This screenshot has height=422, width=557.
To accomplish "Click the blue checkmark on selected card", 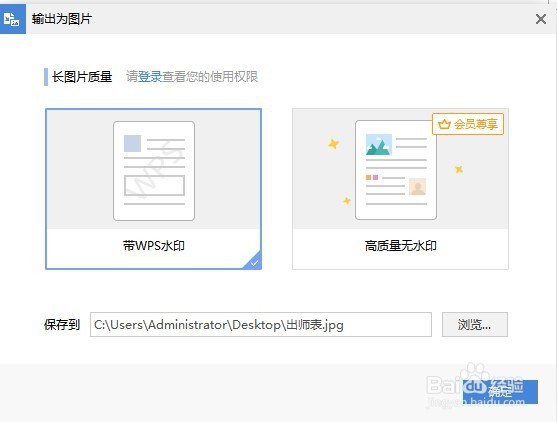I will point(254,263).
